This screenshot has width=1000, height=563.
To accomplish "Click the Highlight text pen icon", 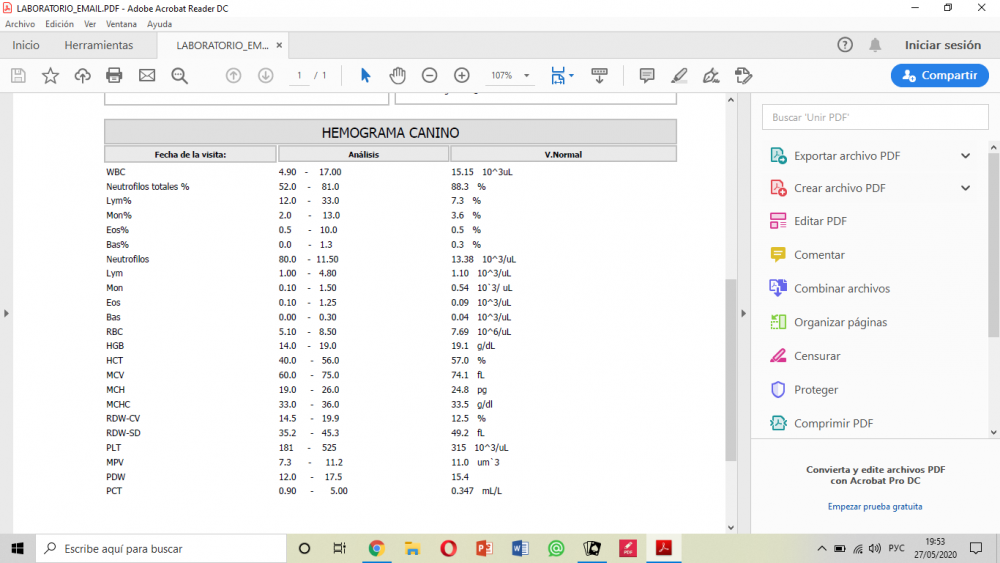I will tap(679, 75).
